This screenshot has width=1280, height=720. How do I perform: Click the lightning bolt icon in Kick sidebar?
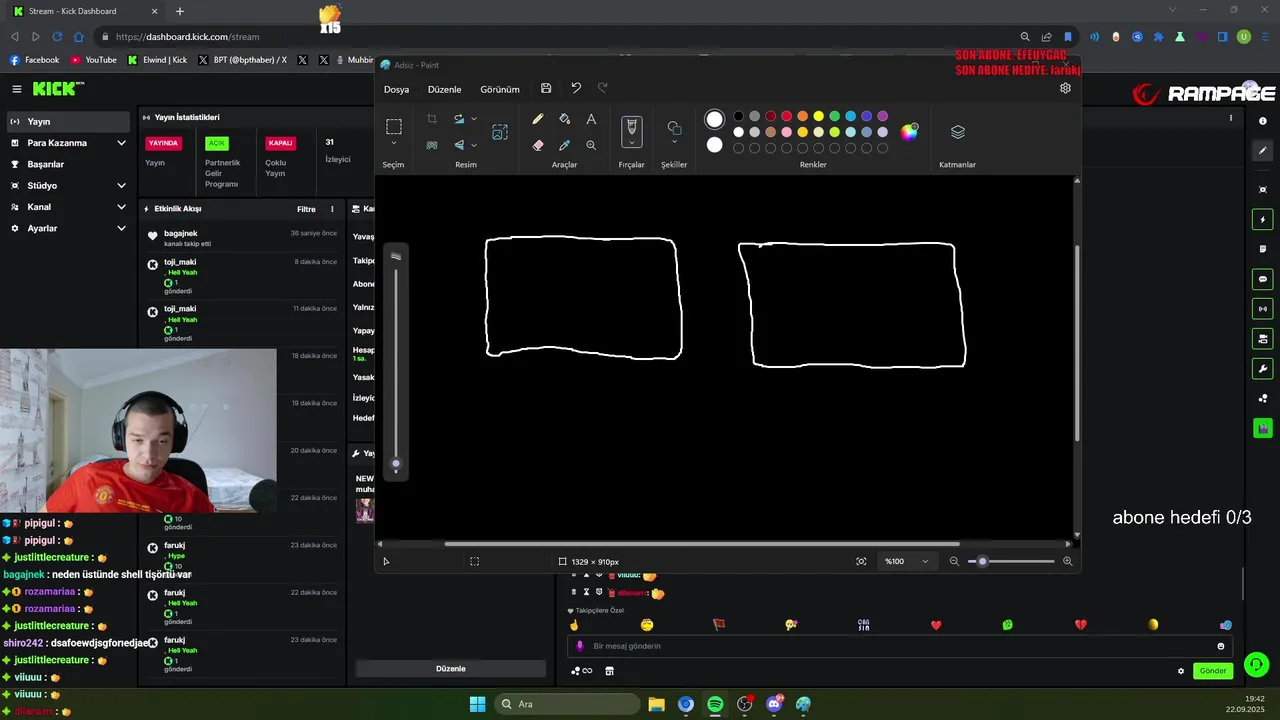1263,219
